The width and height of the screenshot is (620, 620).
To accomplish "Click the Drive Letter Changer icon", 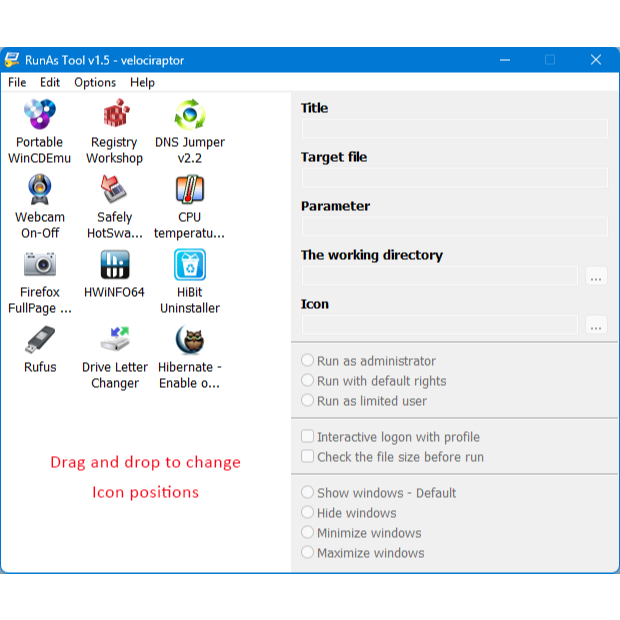I will pyautogui.click(x=115, y=338).
